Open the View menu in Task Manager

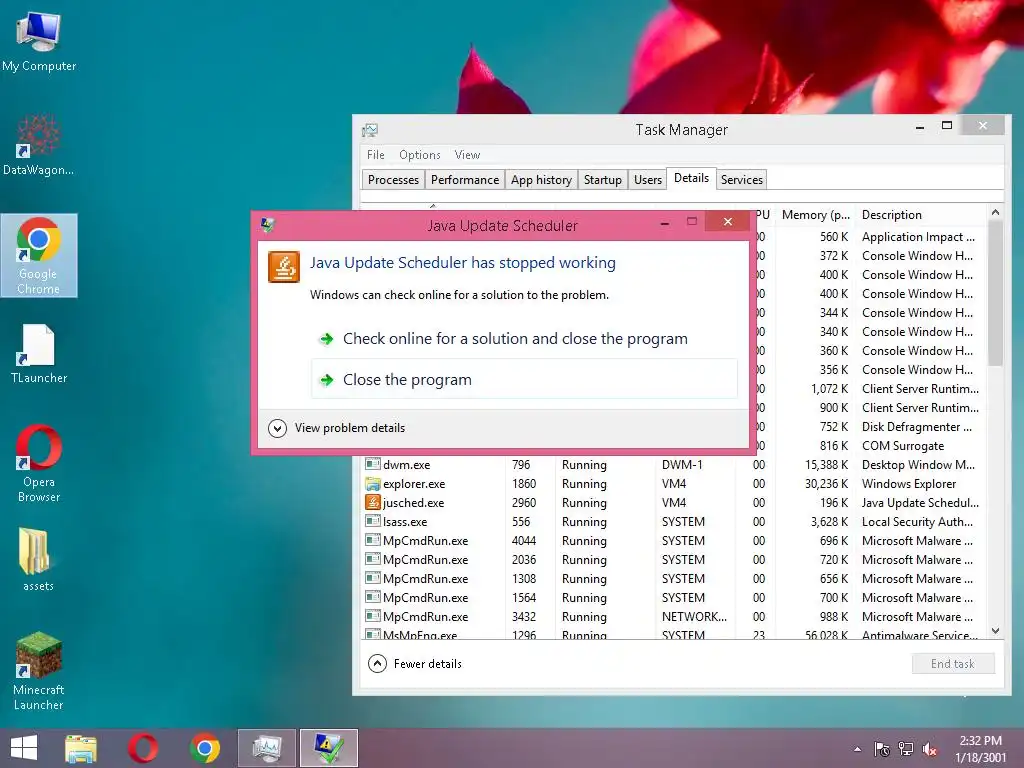coord(467,155)
